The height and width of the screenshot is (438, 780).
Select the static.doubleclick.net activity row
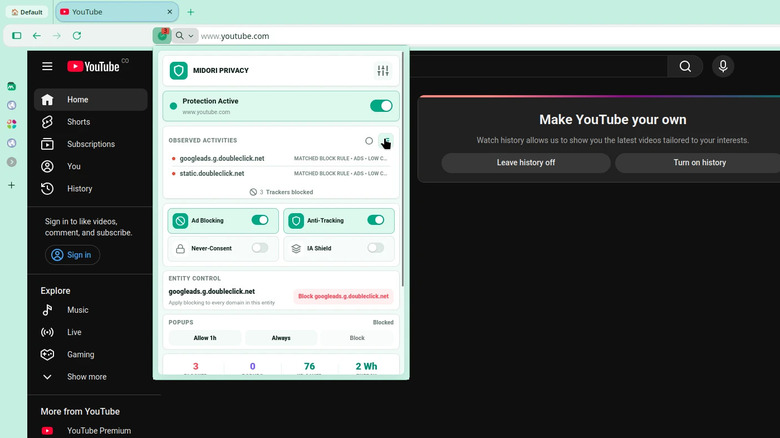[x=281, y=174]
